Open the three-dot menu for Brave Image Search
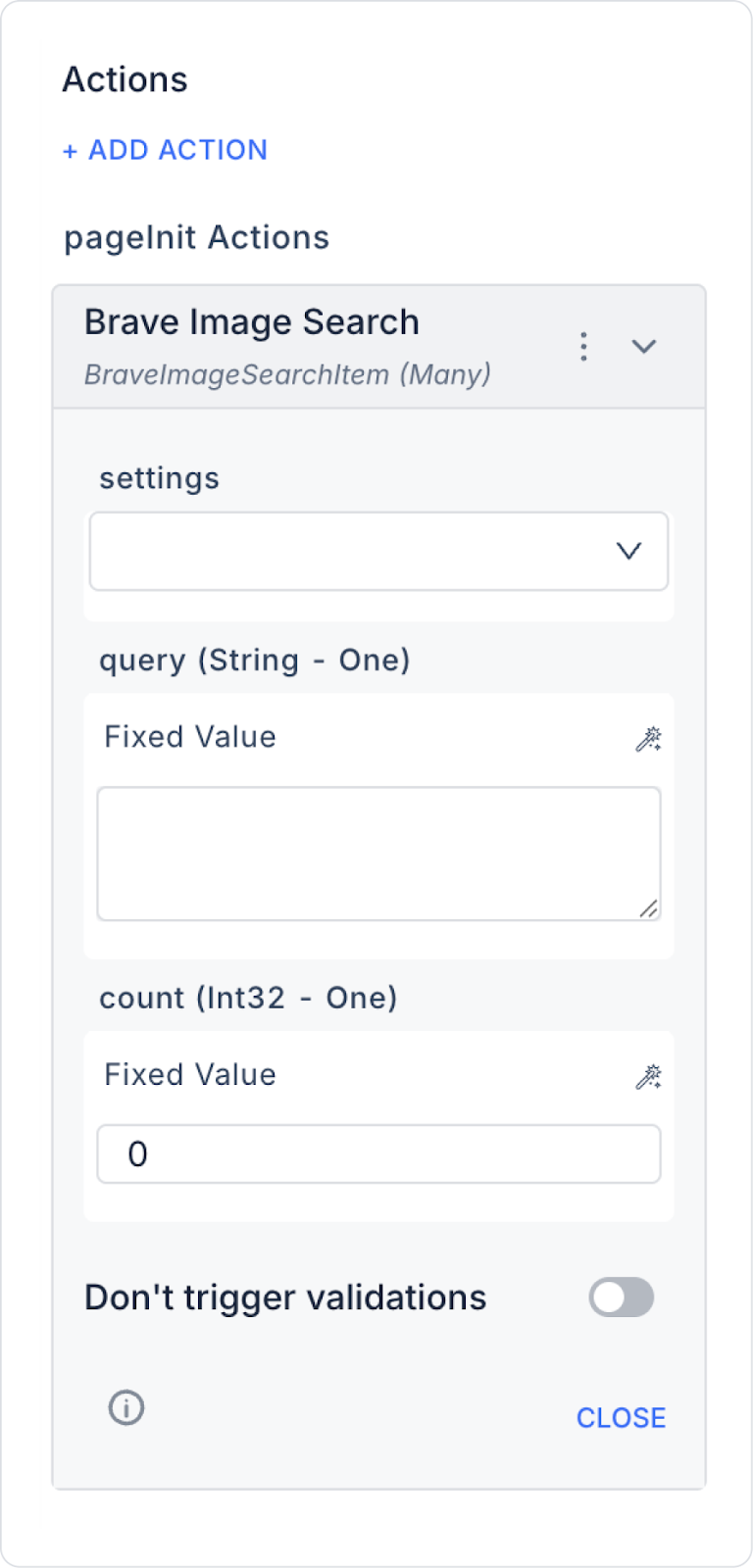Image resolution: width=753 pixels, height=1568 pixels. [583, 346]
